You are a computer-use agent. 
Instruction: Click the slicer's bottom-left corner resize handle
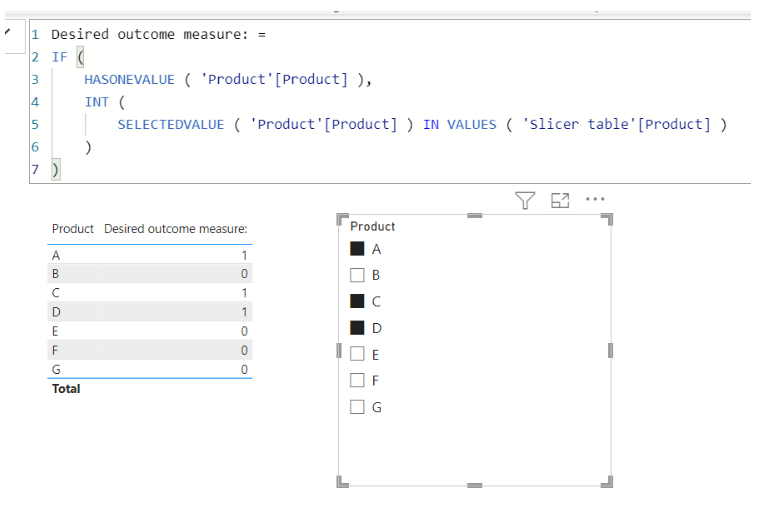(342, 481)
